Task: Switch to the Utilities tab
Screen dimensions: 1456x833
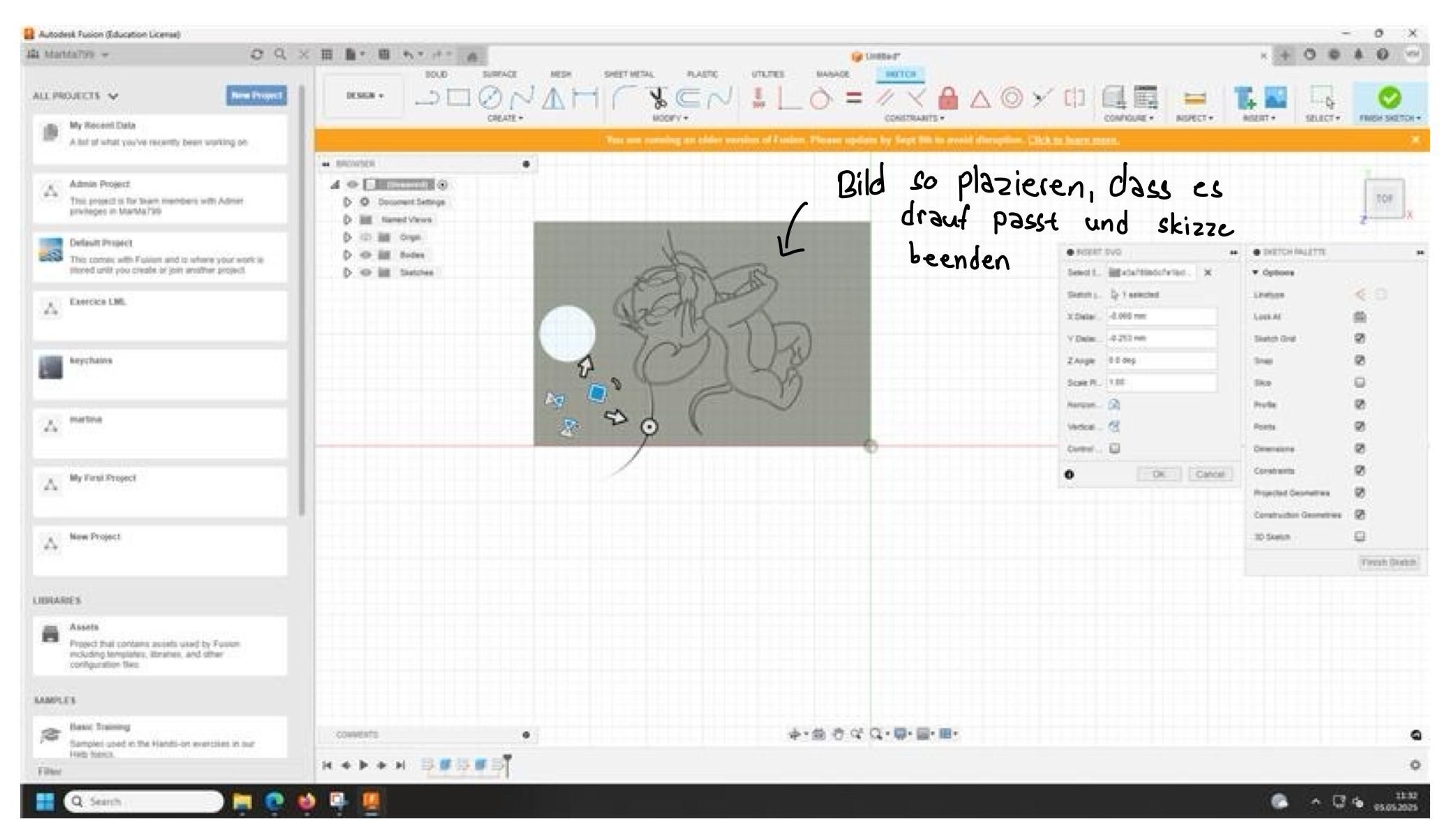Action: 767,74
